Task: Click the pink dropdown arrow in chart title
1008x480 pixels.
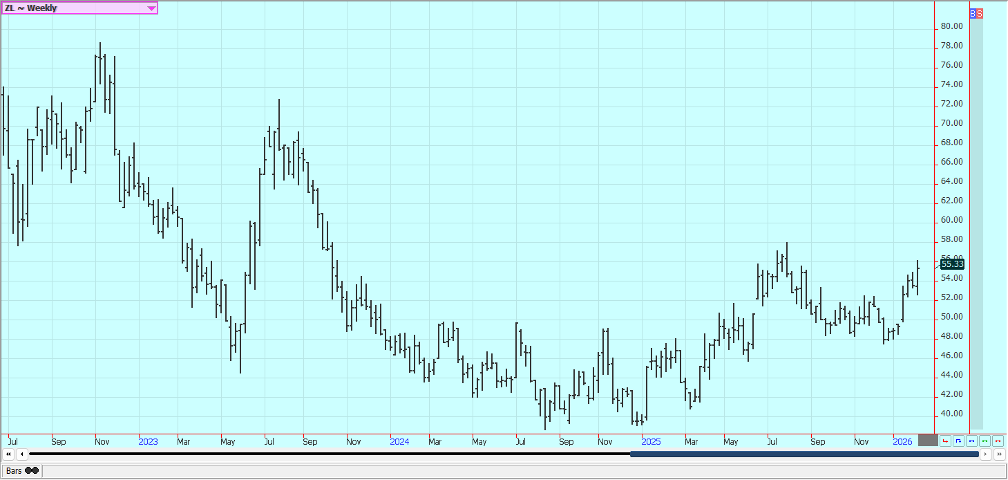Action: click(151, 8)
